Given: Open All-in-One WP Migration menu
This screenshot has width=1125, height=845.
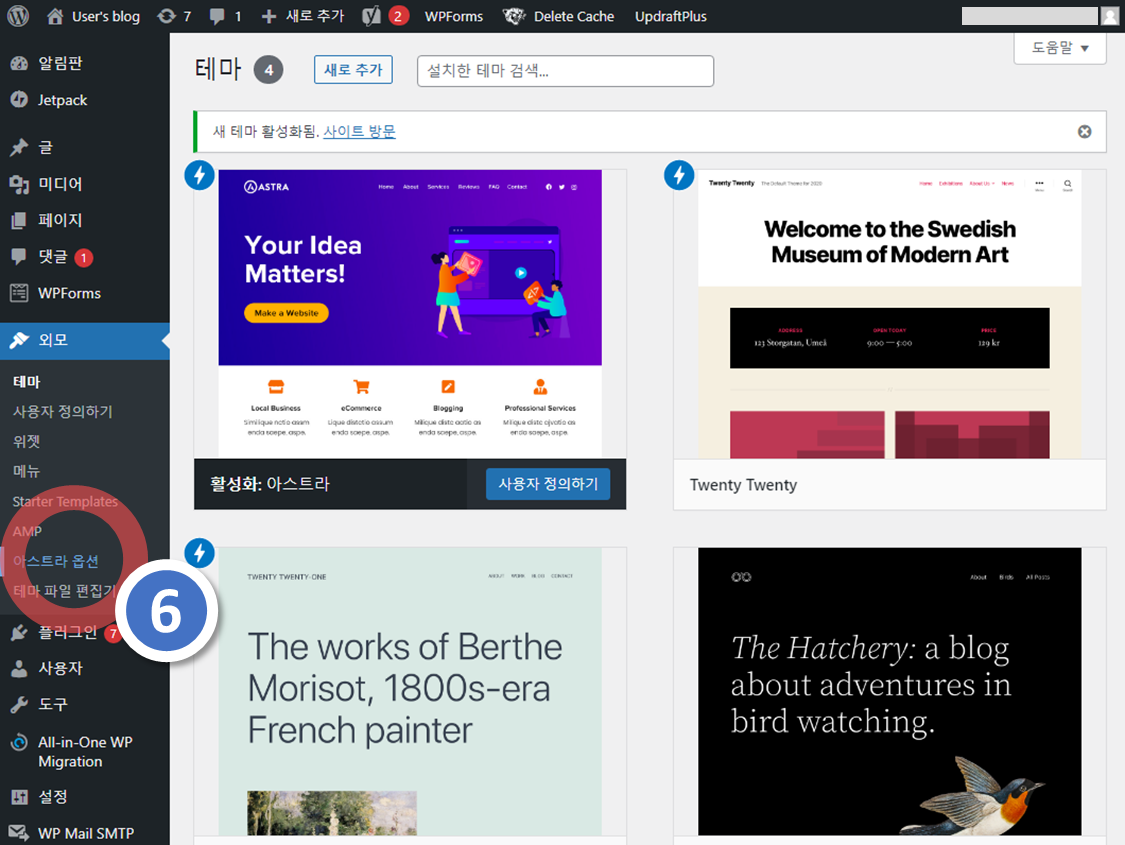Looking at the screenshot, I should pos(85,752).
